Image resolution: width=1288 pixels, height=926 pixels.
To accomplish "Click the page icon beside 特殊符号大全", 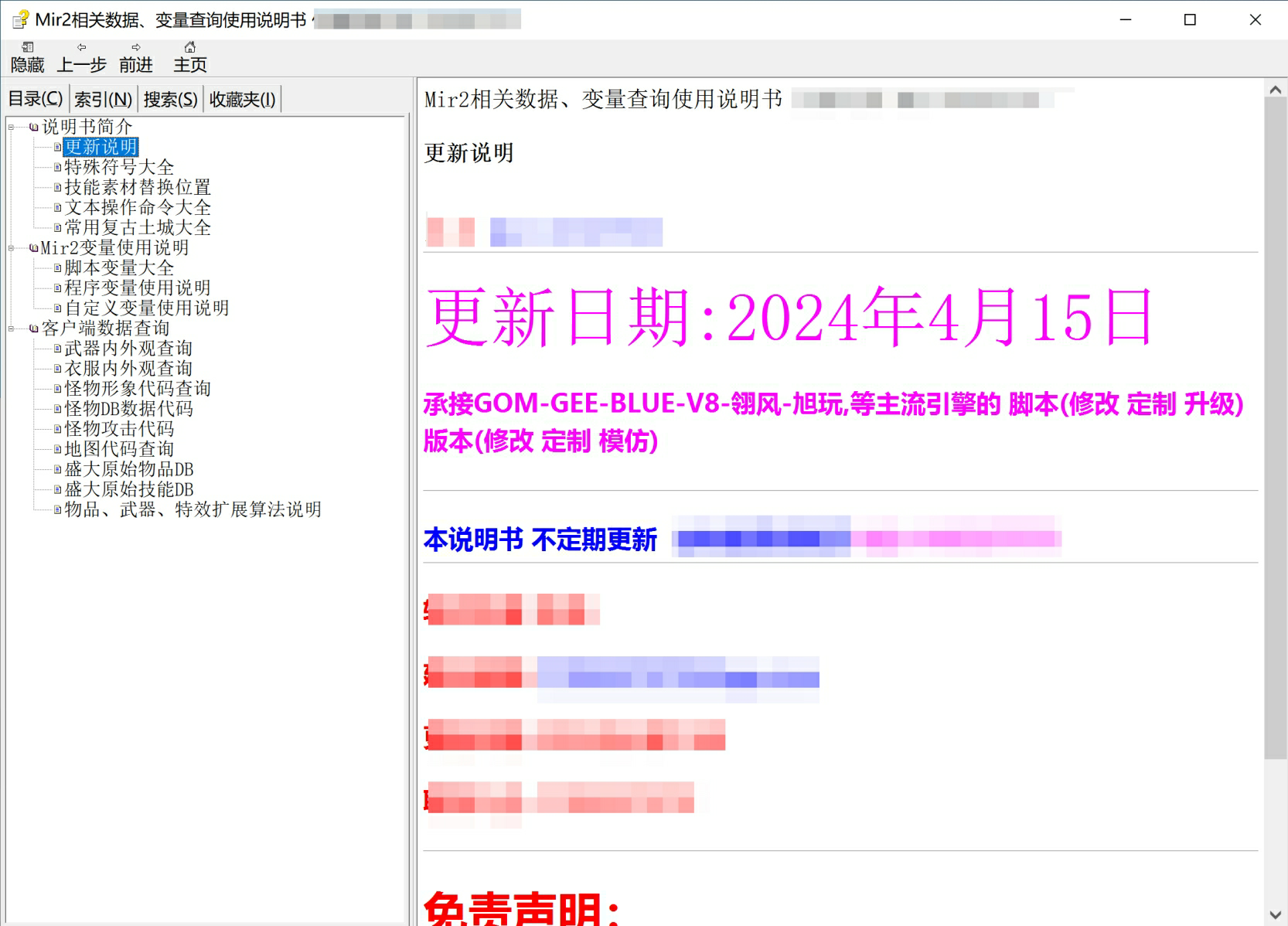I will point(57,167).
